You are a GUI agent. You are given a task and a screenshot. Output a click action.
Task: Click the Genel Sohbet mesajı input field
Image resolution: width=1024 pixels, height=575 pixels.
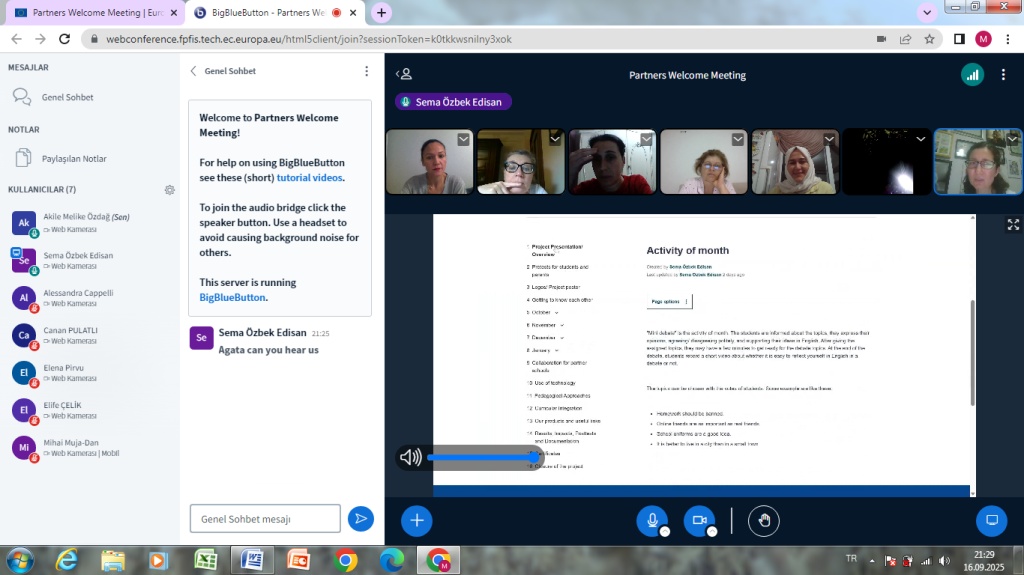[265, 519]
